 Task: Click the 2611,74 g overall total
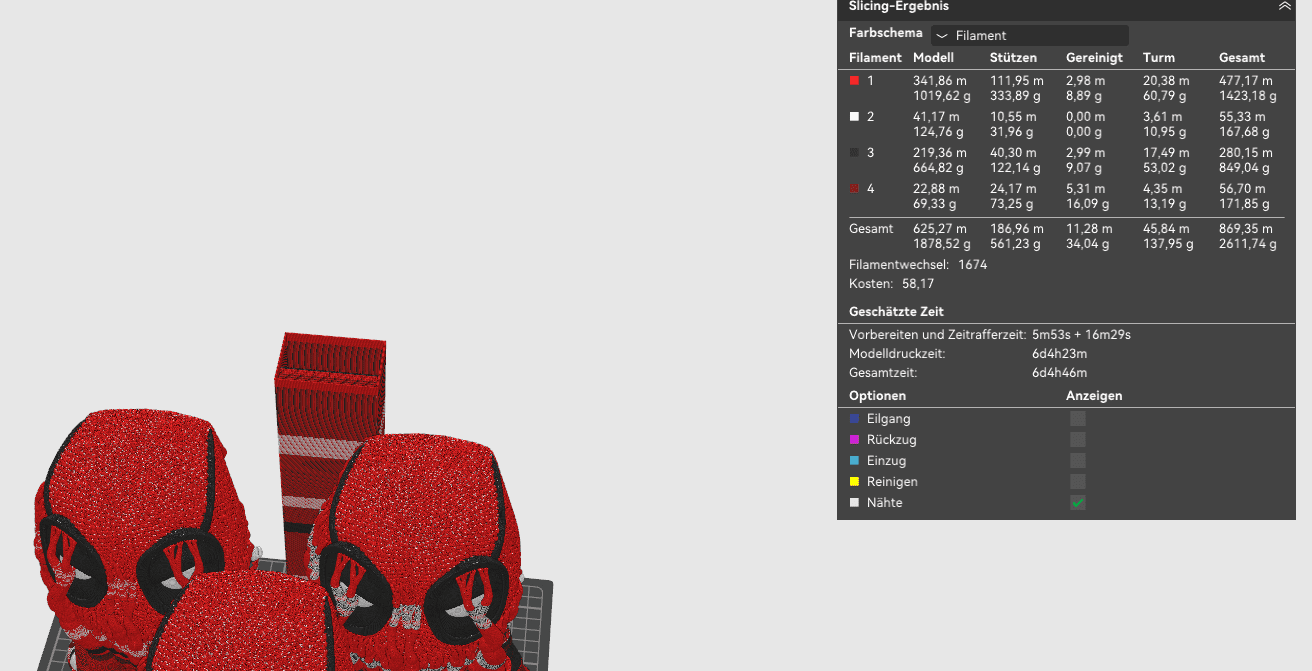click(1248, 244)
